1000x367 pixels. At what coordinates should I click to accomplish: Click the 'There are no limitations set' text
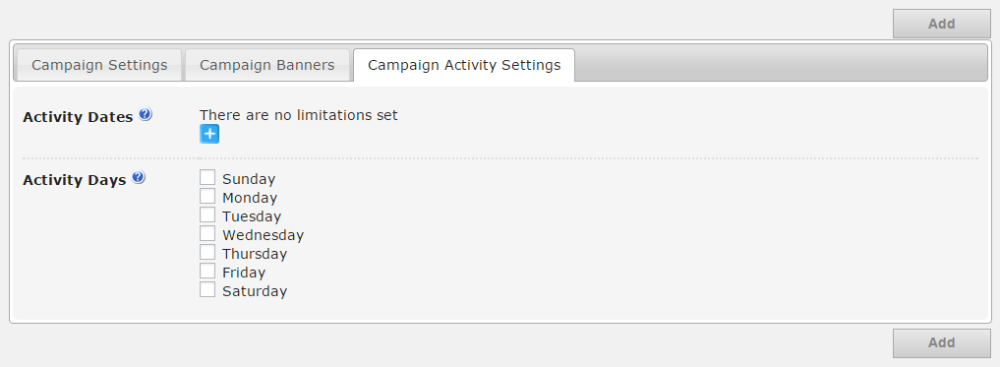(x=298, y=115)
